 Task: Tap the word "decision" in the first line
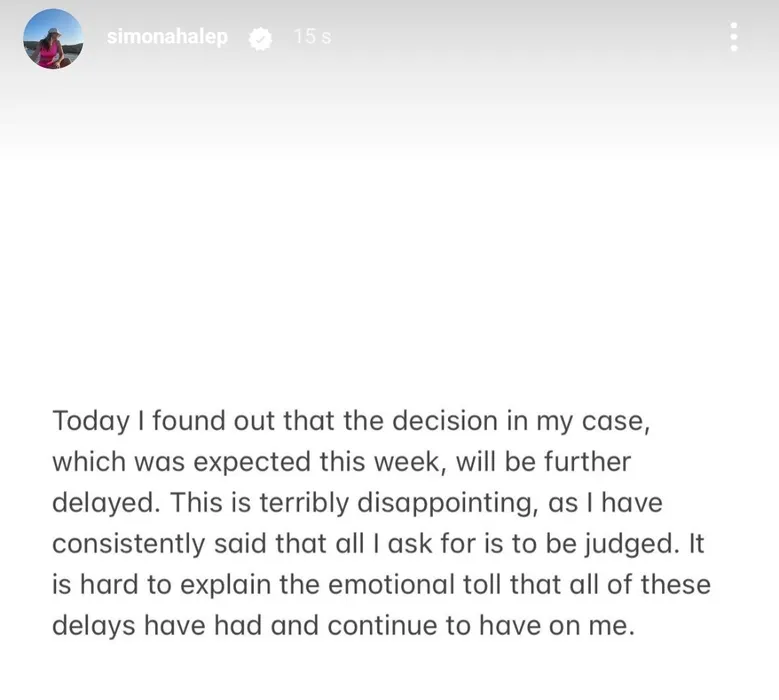click(438, 420)
